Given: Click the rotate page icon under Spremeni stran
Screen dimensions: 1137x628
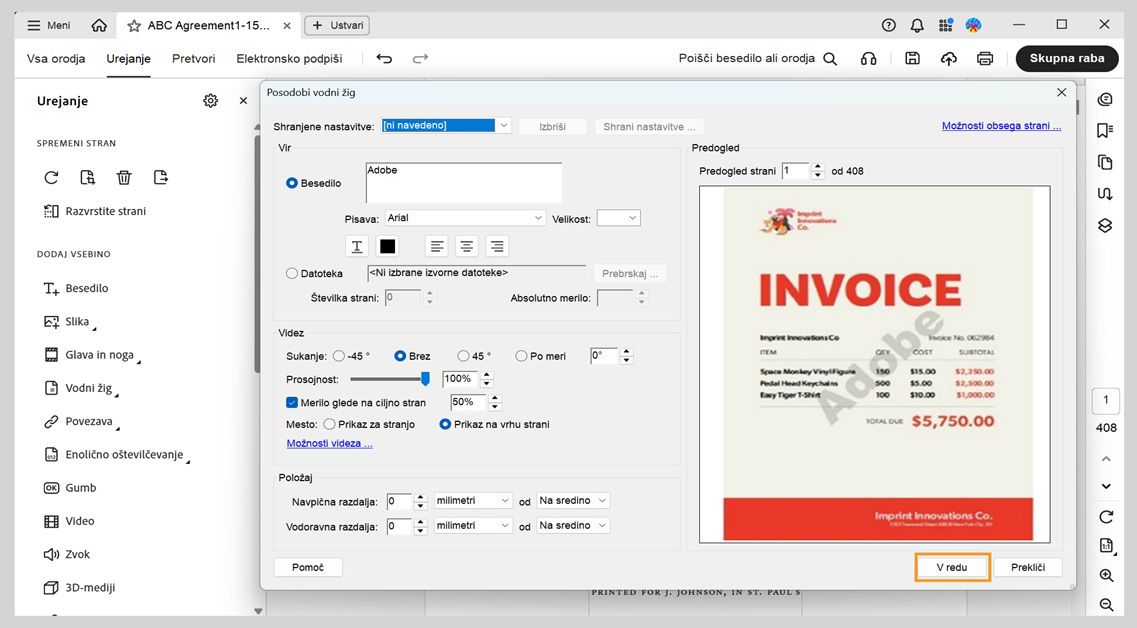Looking at the screenshot, I should click(x=50, y=177).
